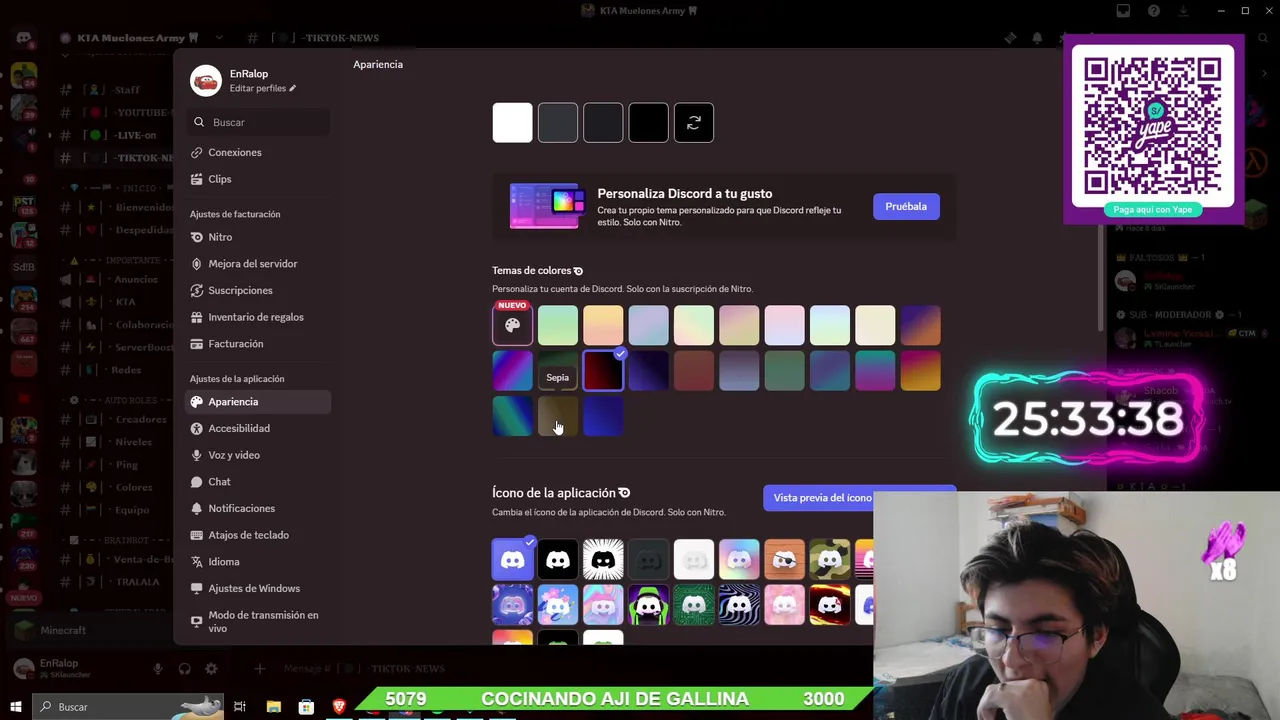Select the default blurple Discord app icon
The width and height of the screenshot is (1280, 720).
pyautogui.click(x=513, y=560)
